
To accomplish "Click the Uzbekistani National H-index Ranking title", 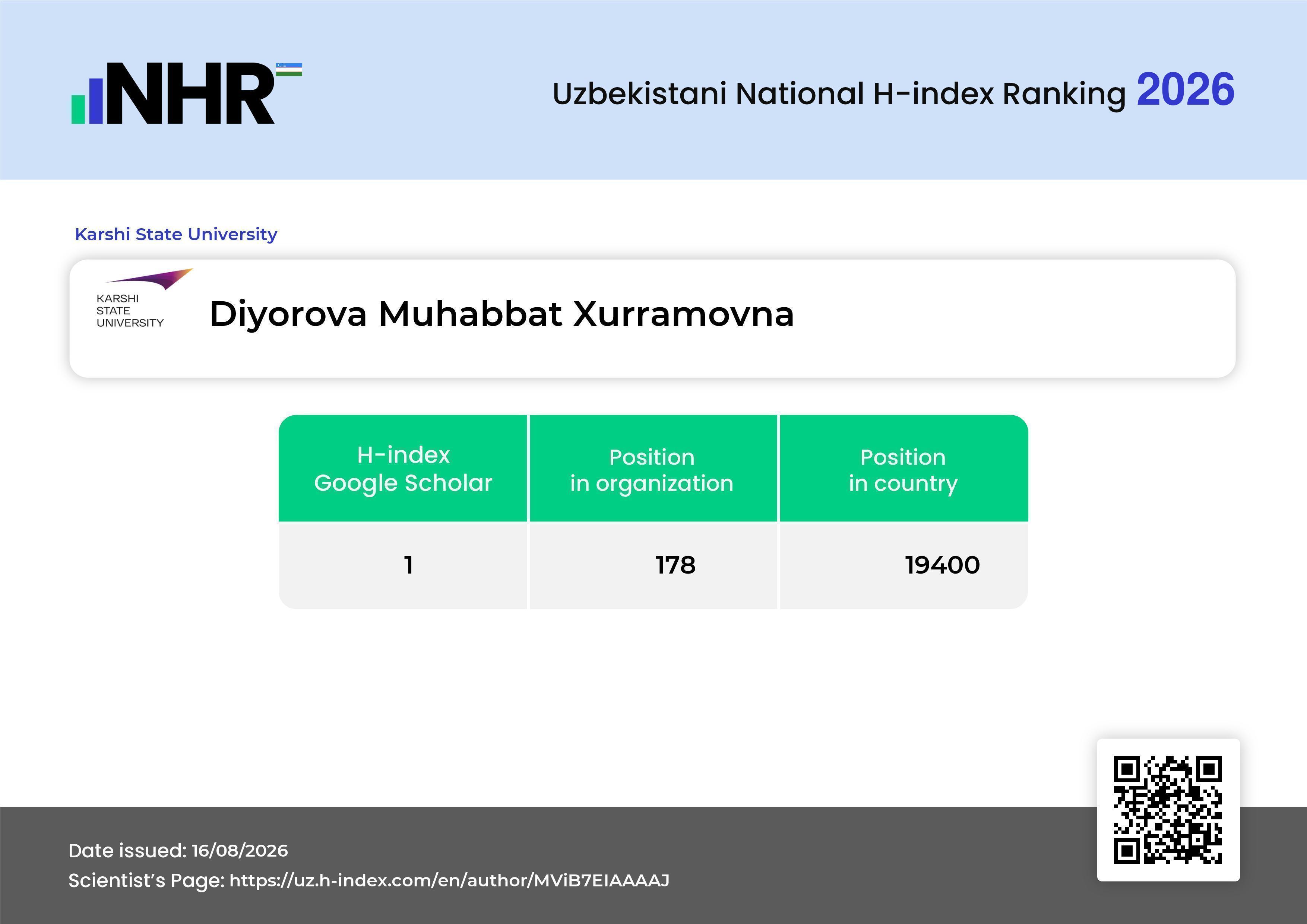I will tap(839, 93).
